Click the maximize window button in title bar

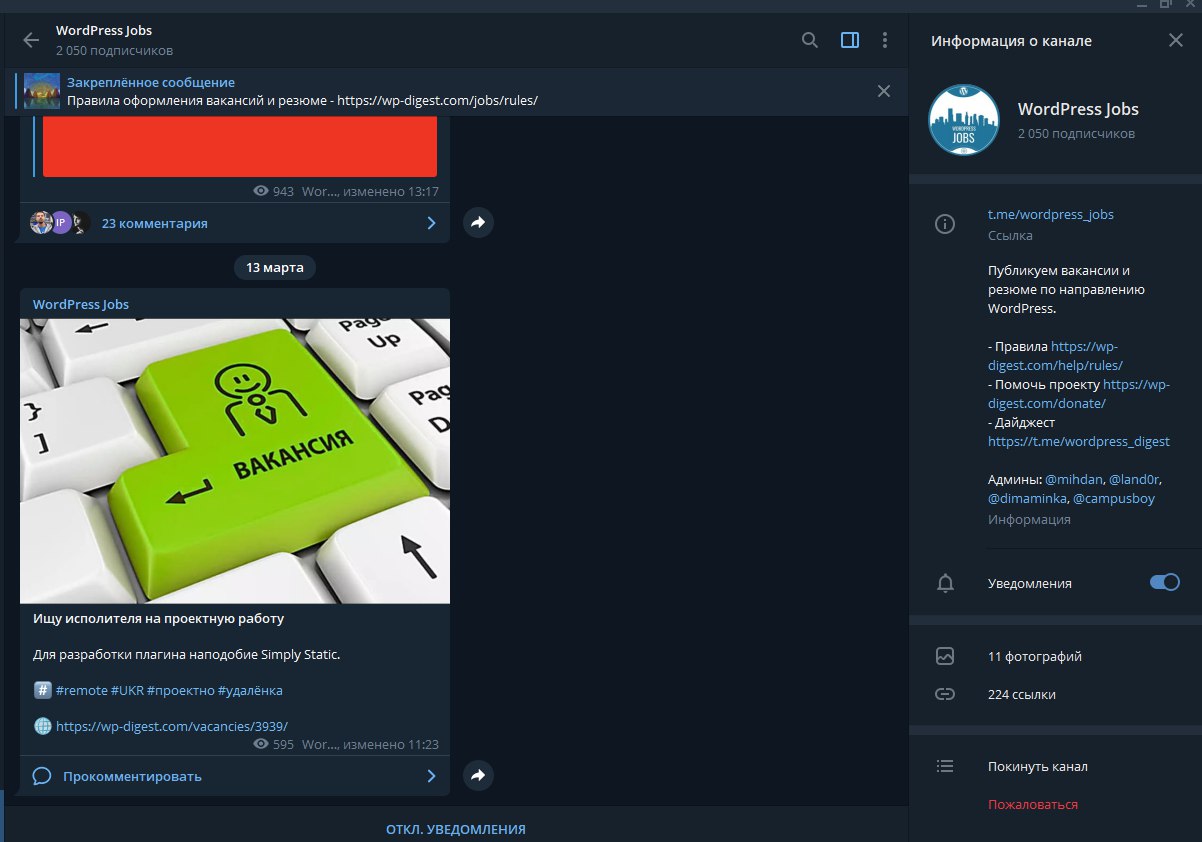click(x=1165, y=5)
